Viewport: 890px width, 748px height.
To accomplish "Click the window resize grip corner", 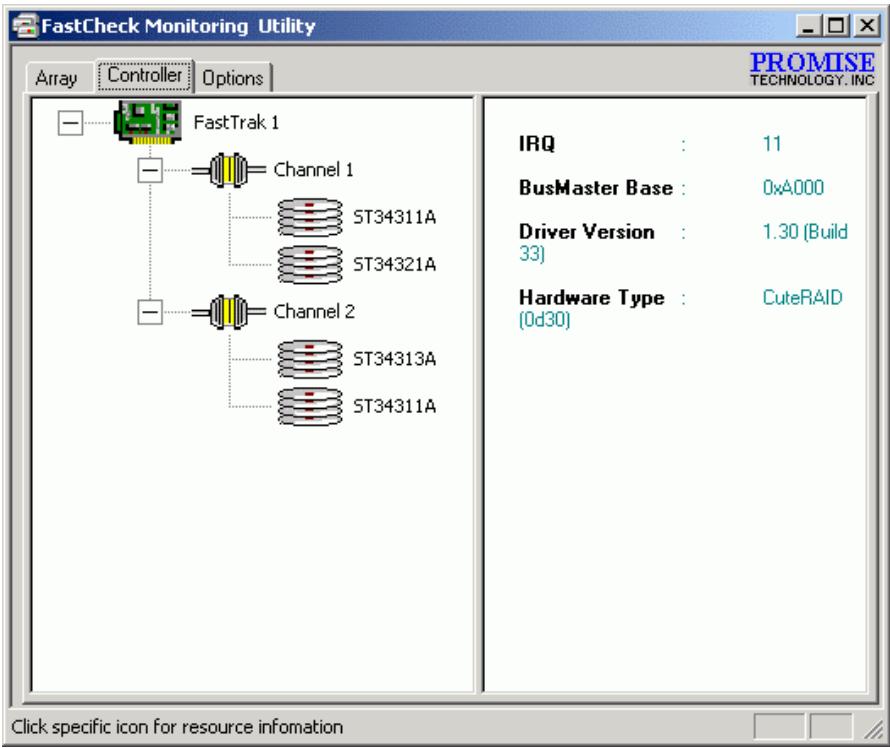I will (873, 730).
